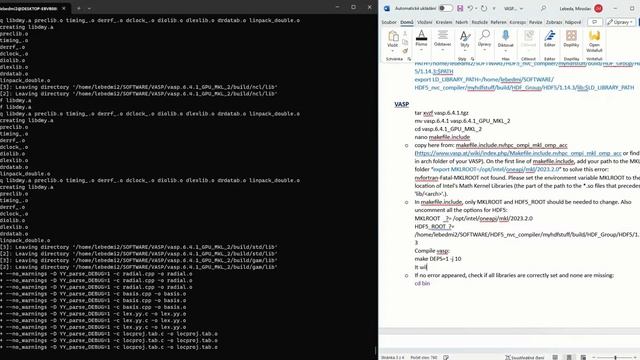Screen dimensions: 640x360
Task: Expand the Odstavec paragraph group
Action: click(442, 41)
